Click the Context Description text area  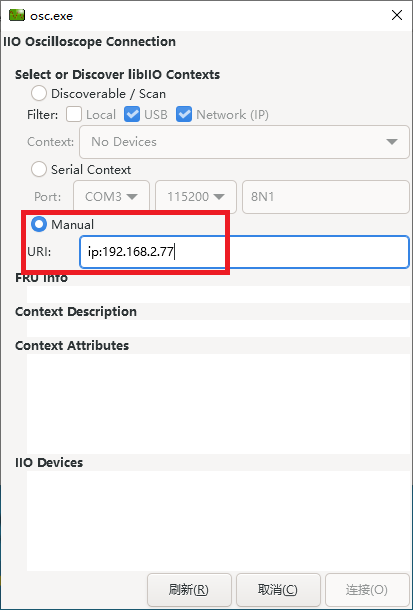click(x=218, y=328)
